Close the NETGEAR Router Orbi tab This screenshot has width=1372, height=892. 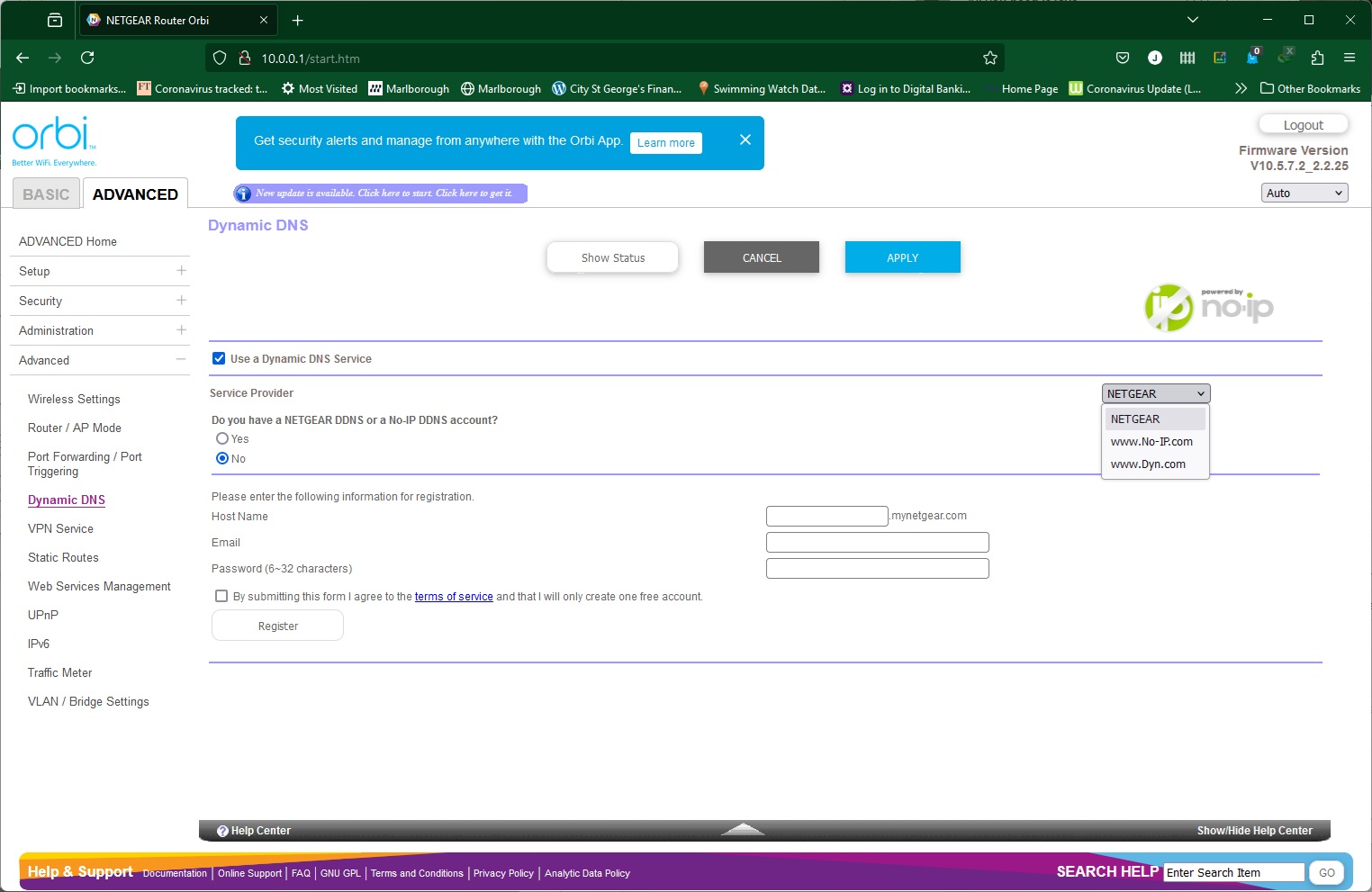pyautogui.click(x=264, y=20)
